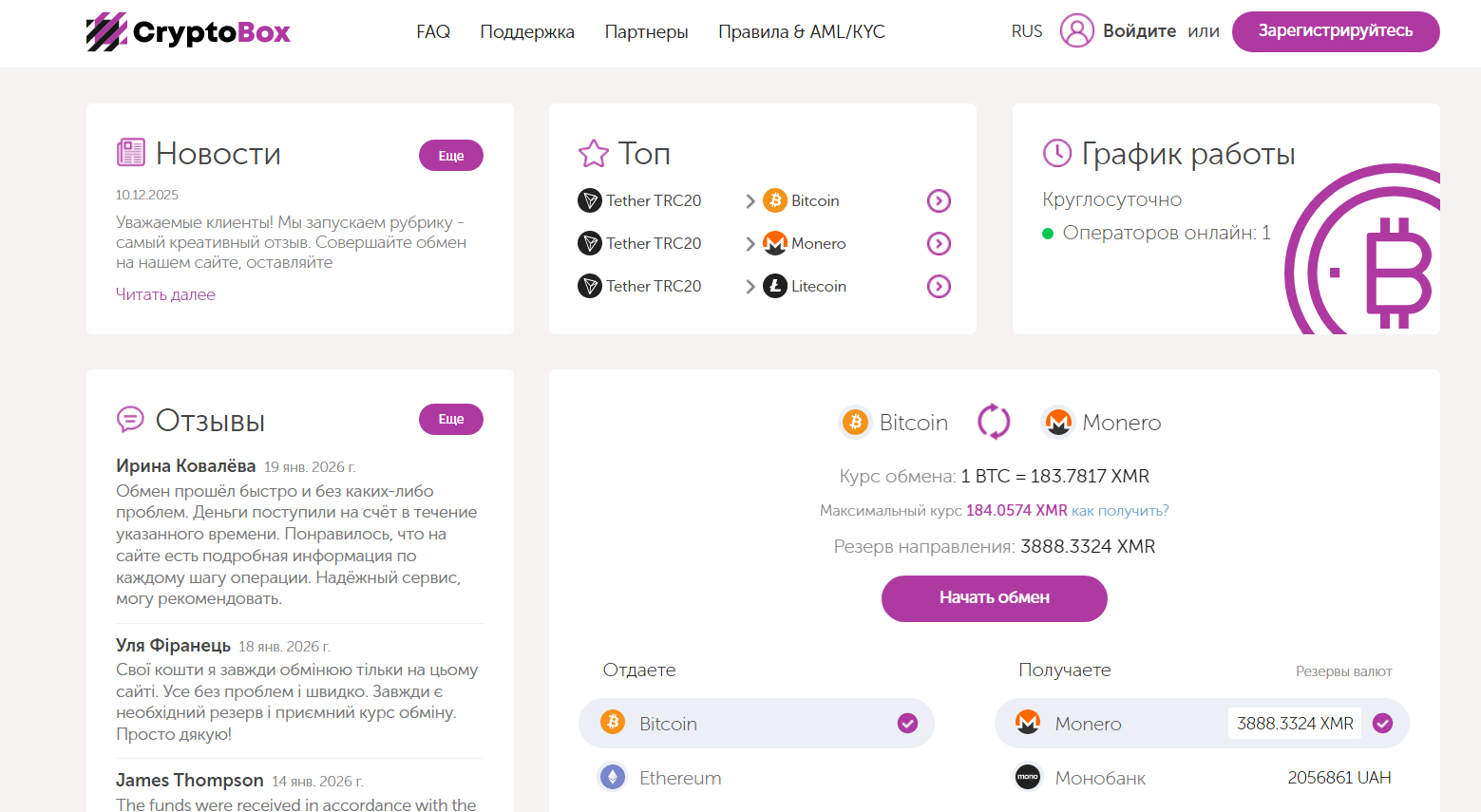Select the Bitcoin icon in the exchange form
1481x812 pixels.
pos(855,422)
